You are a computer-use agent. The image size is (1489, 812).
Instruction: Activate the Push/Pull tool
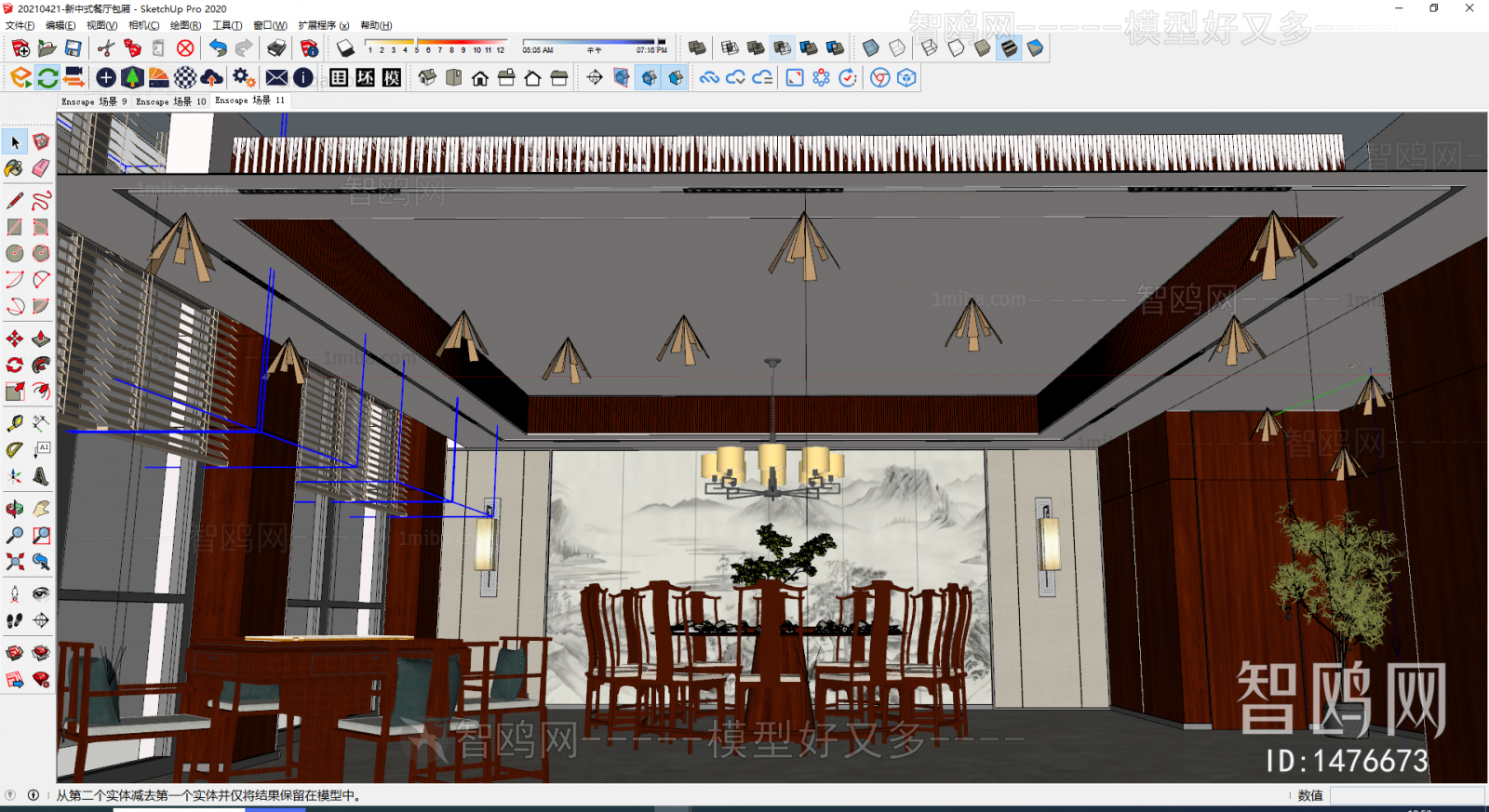(x=41, y=339)
